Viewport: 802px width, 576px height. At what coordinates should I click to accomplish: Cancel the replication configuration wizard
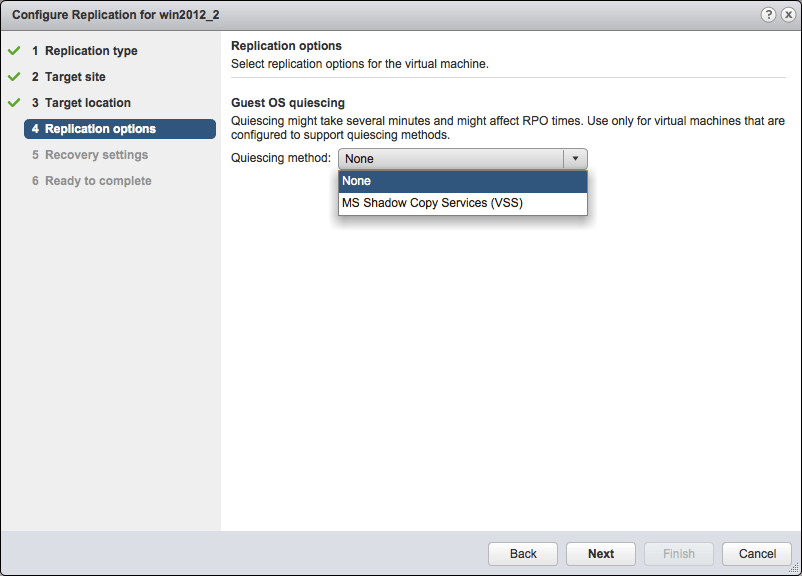(757, 553)
